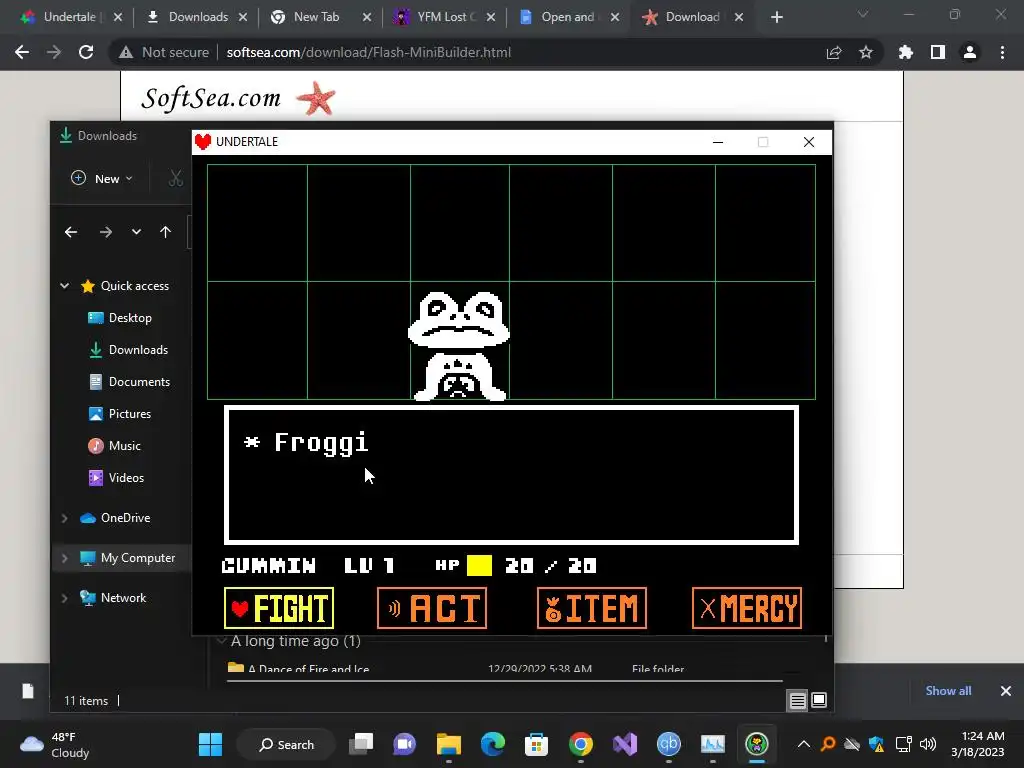Open the Windows Start menu

point(210,744)
